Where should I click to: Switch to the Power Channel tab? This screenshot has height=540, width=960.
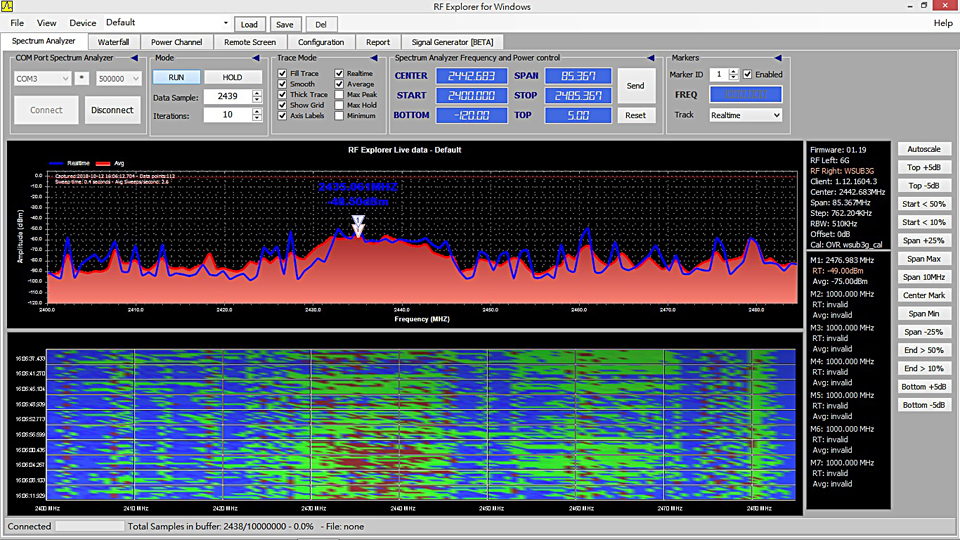coord(176,42)
